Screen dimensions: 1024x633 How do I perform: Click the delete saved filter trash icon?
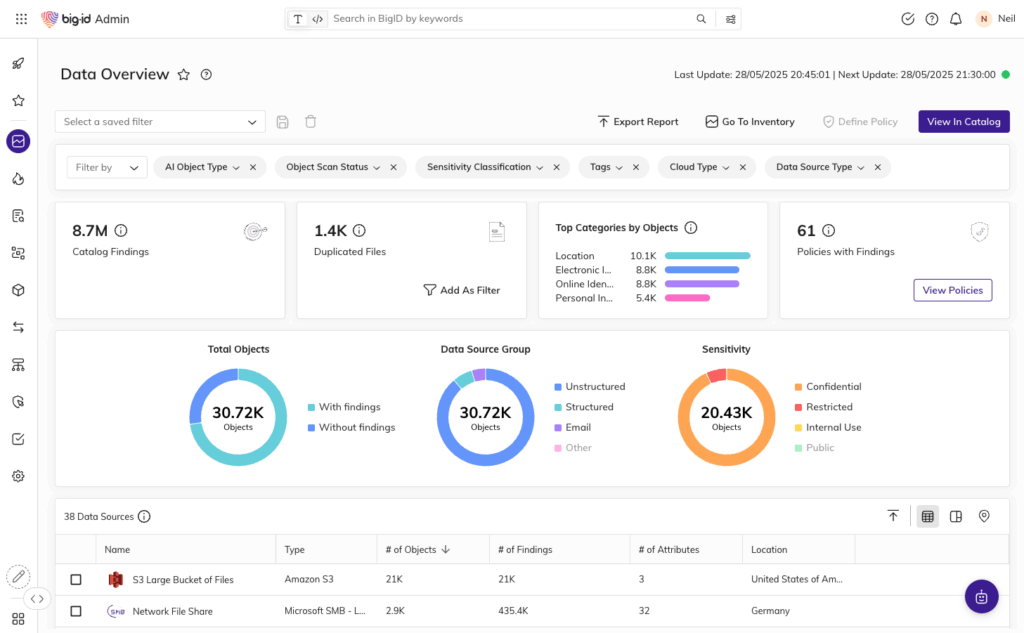coord(311,122)
